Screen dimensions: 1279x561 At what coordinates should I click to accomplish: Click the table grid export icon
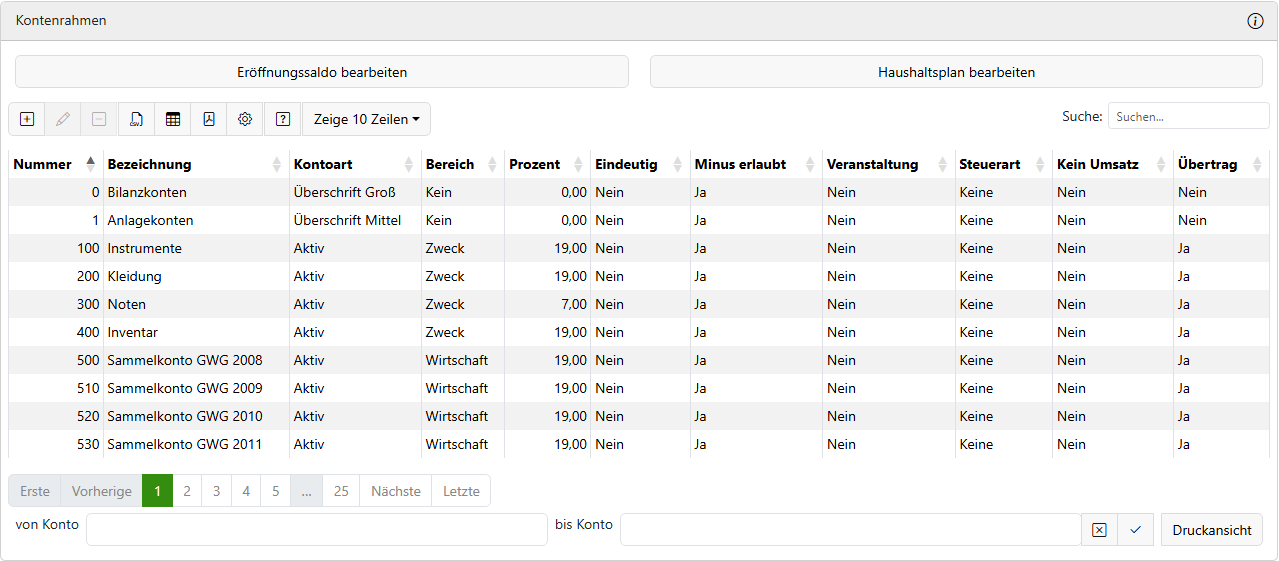pyautogui.click(x=173, y=119)
